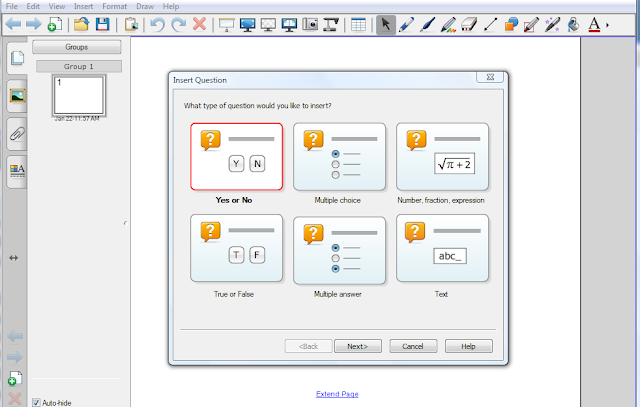The width and height of the screenshot is (640, 407).
Task: Switch to full screen view icon
Action: click(247, 24)
